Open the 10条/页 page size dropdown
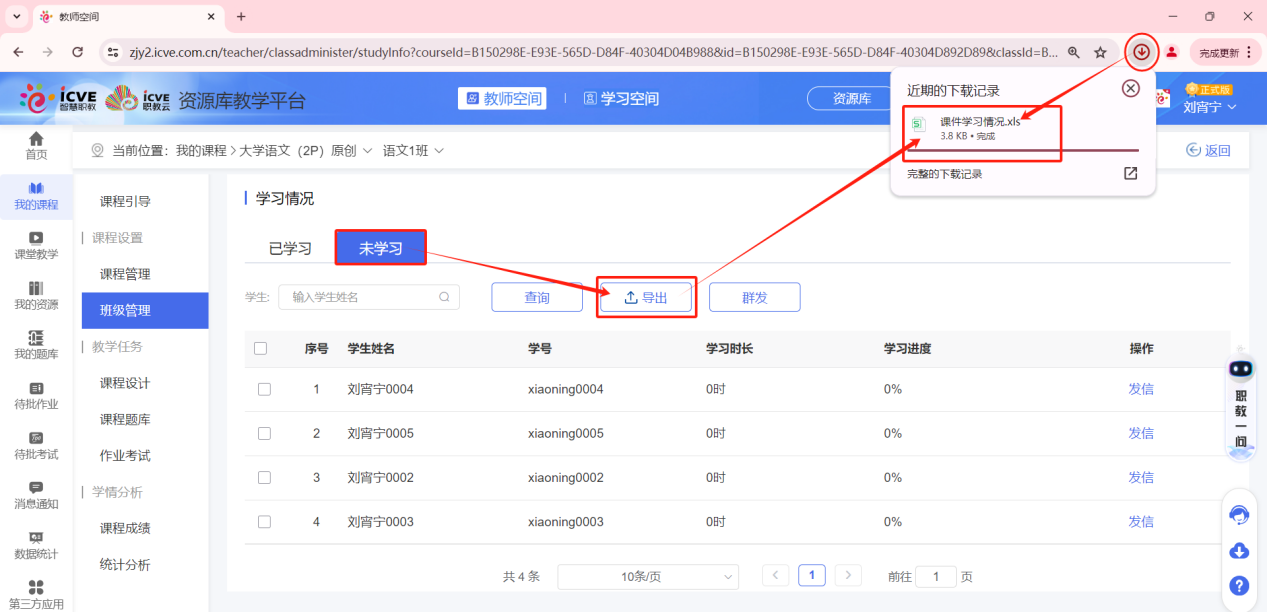This screenshot has height=612, width=1267. [647, 575]
